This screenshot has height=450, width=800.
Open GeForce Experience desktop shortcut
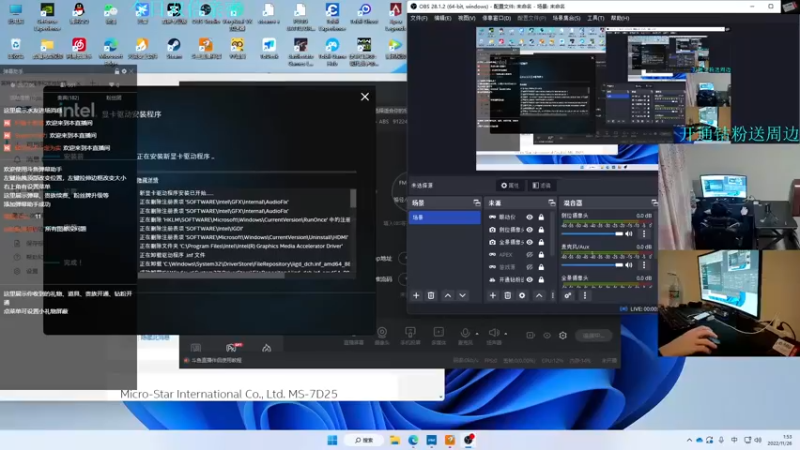tap(47, 17)
